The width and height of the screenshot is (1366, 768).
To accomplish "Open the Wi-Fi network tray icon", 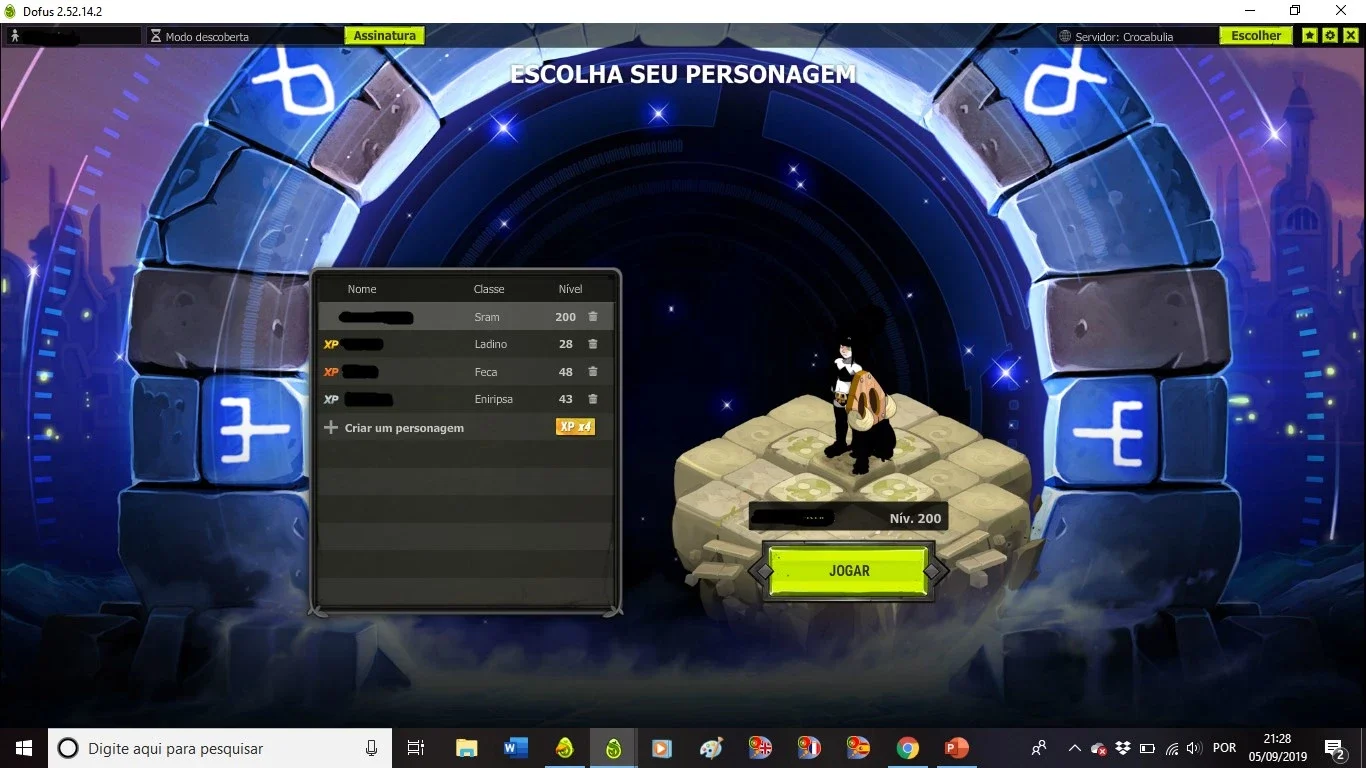I will (x=1172, y=748).
